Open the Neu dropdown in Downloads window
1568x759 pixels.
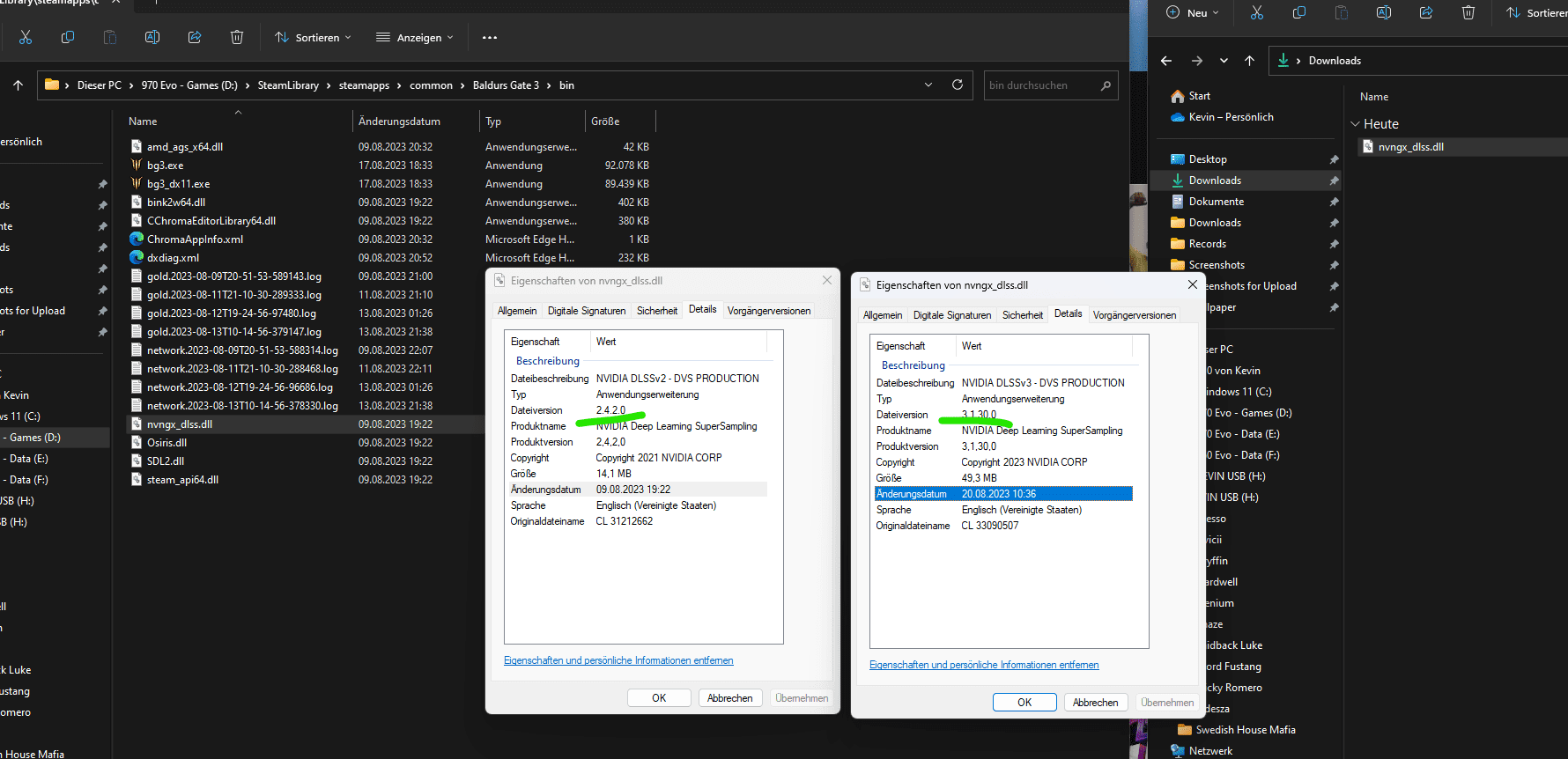point(1193,13)
